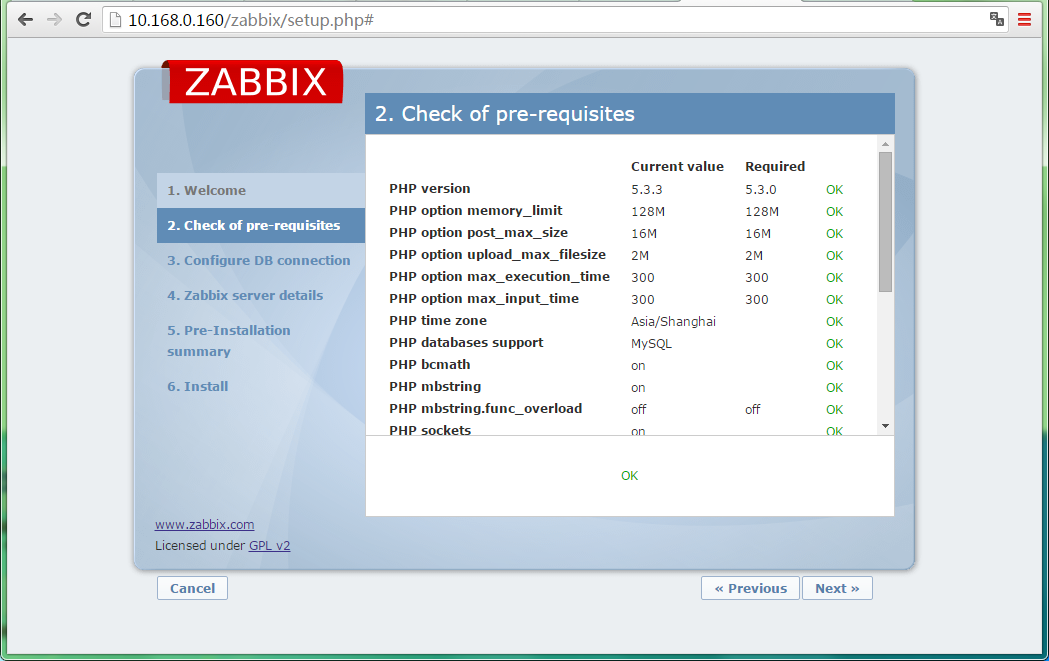
Task: Click the OK status in PHP version row
Action: coord(834,190)
